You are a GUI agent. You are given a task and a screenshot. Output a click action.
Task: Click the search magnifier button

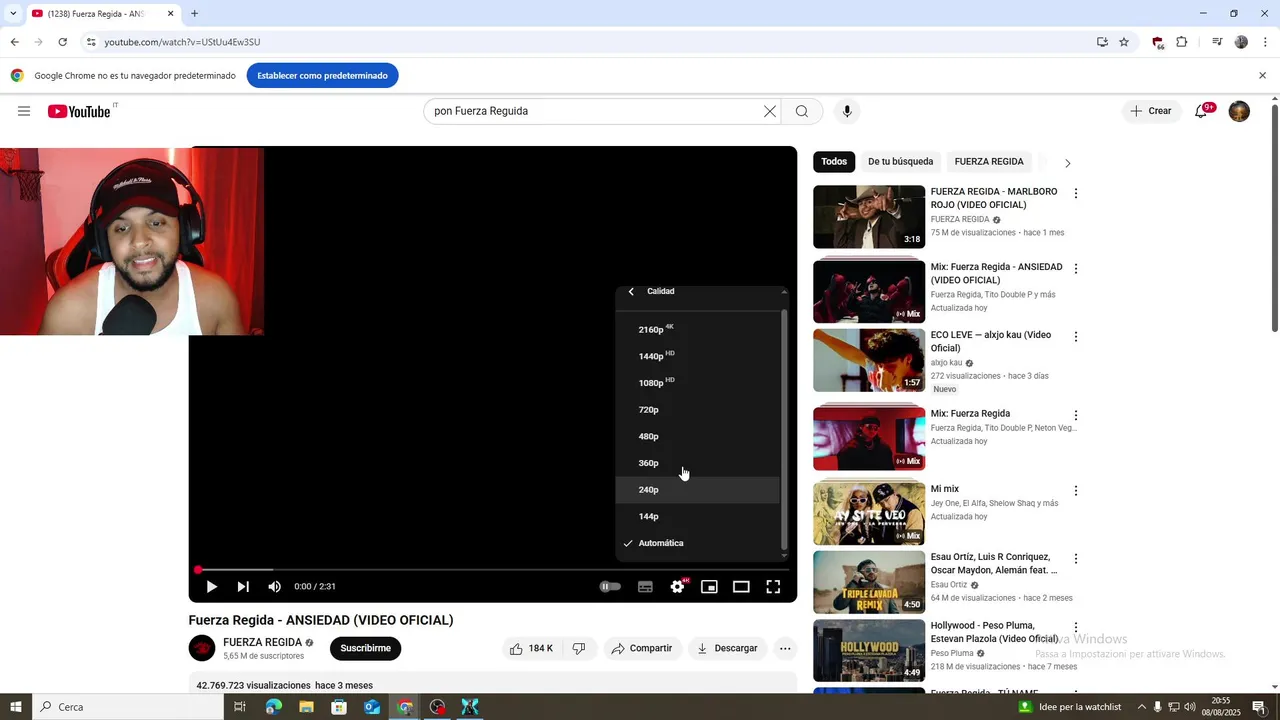[802, 111]
